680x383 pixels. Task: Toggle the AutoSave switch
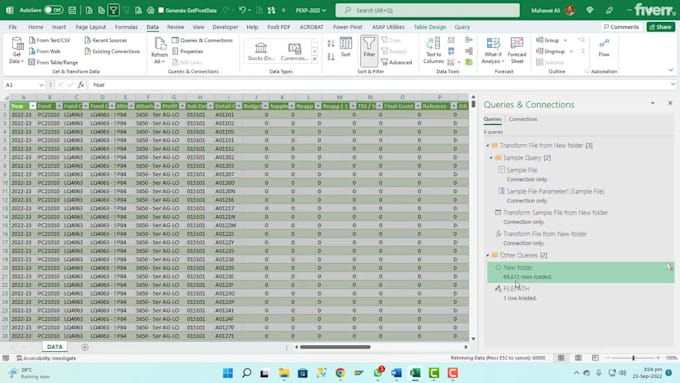tap(53, 10)
